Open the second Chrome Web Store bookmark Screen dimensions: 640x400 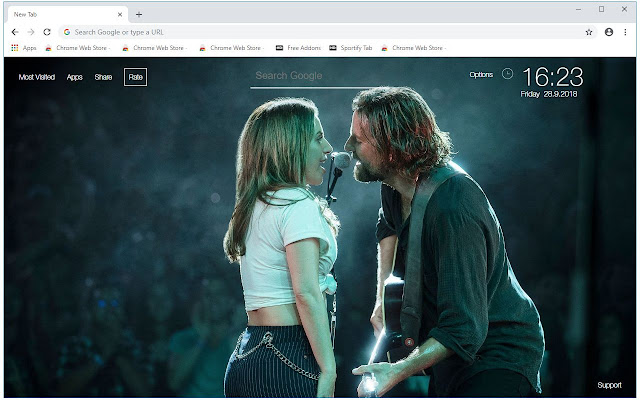(155, 48)
